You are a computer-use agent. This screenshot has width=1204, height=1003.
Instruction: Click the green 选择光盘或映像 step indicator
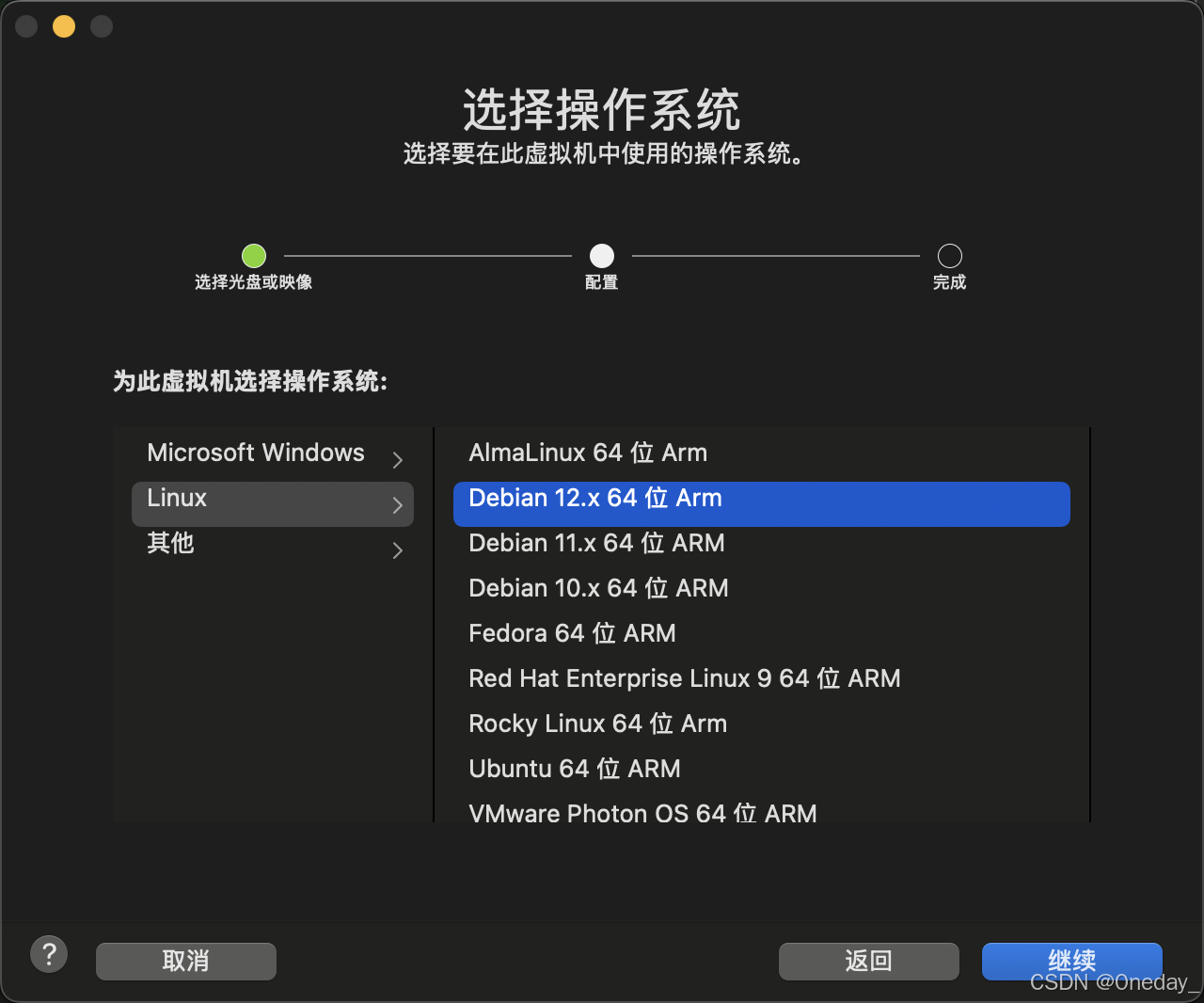tap(254, 256)
